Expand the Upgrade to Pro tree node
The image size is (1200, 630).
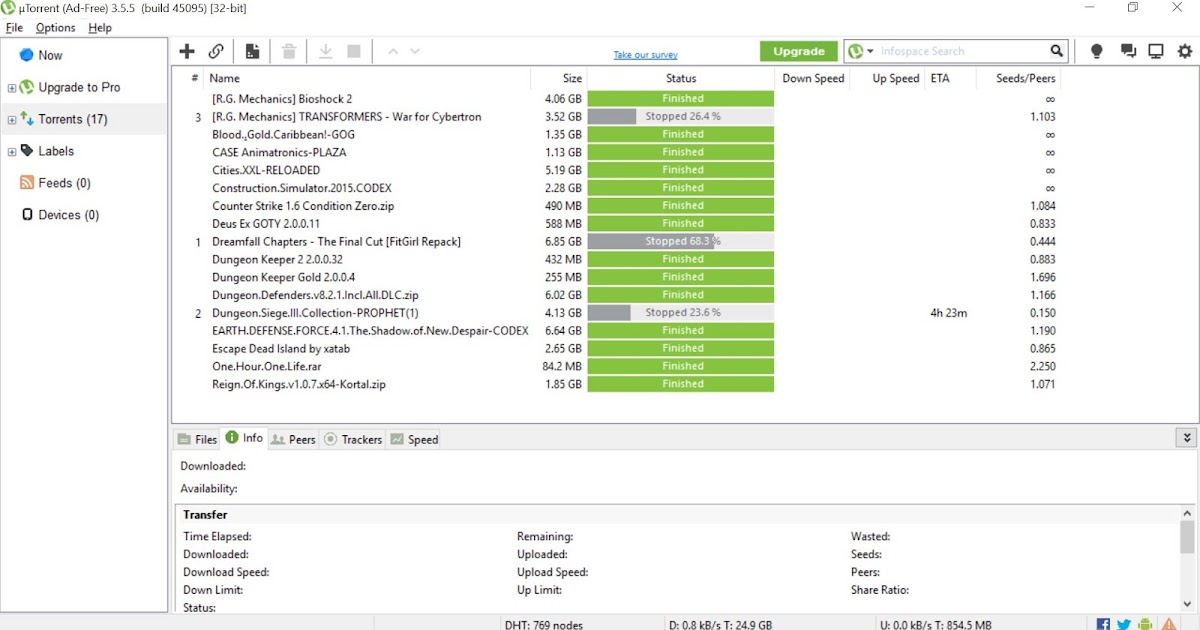tap(12, 88)
